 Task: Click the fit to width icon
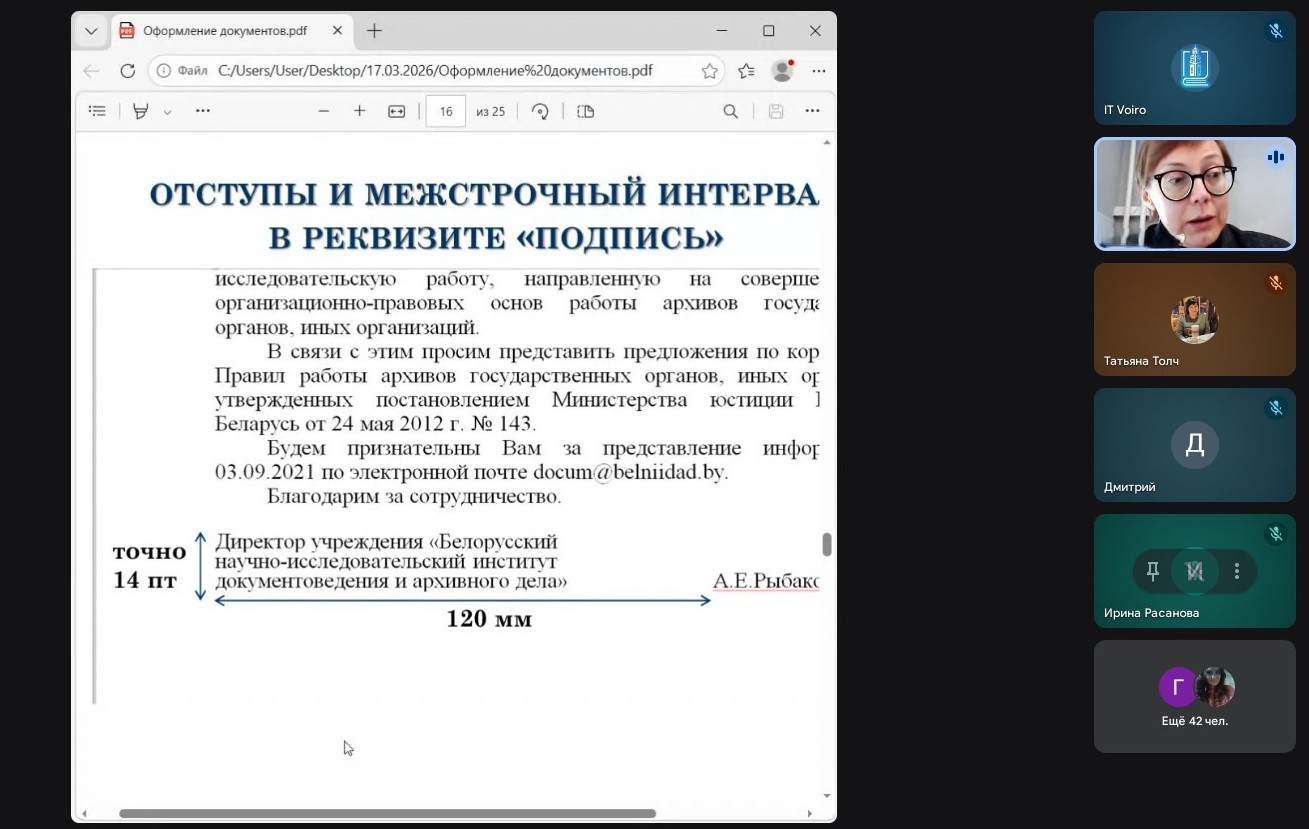pyautogui.click(x=396, y=111)
